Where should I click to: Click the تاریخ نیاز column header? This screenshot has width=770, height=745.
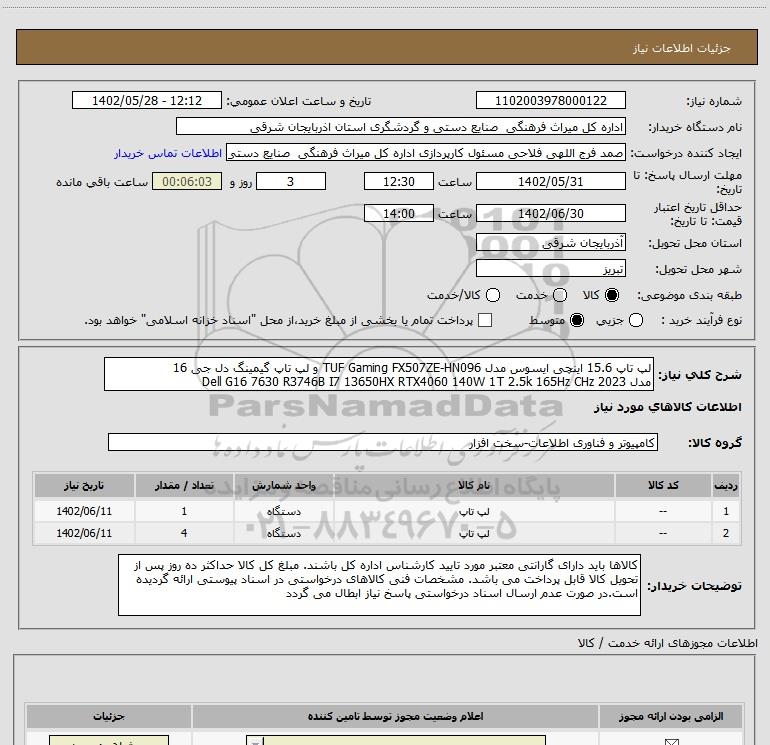pyautogui.click(x=84, y=485)
